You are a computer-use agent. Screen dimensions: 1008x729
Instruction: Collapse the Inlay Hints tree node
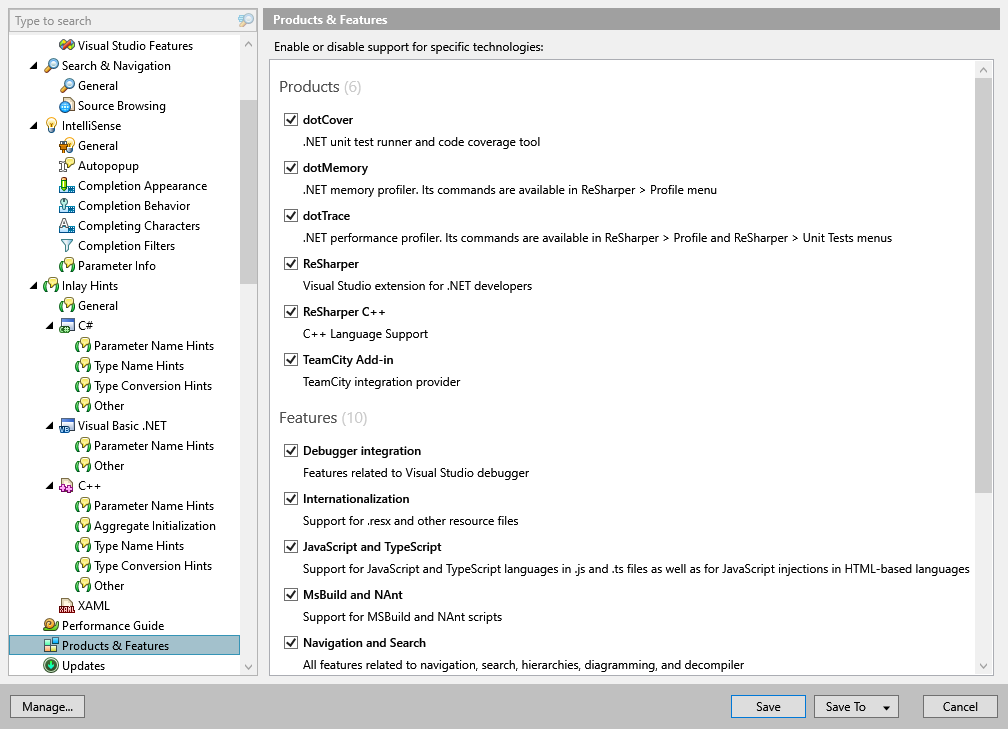point(34,285)
